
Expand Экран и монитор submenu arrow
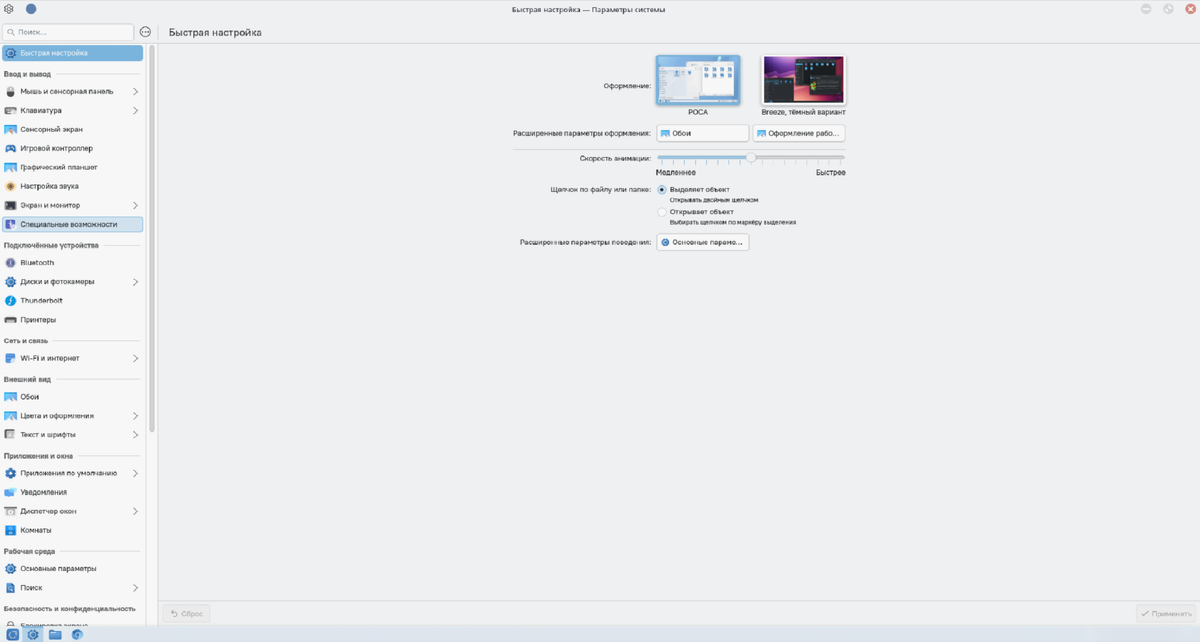[x=135, y=205]
